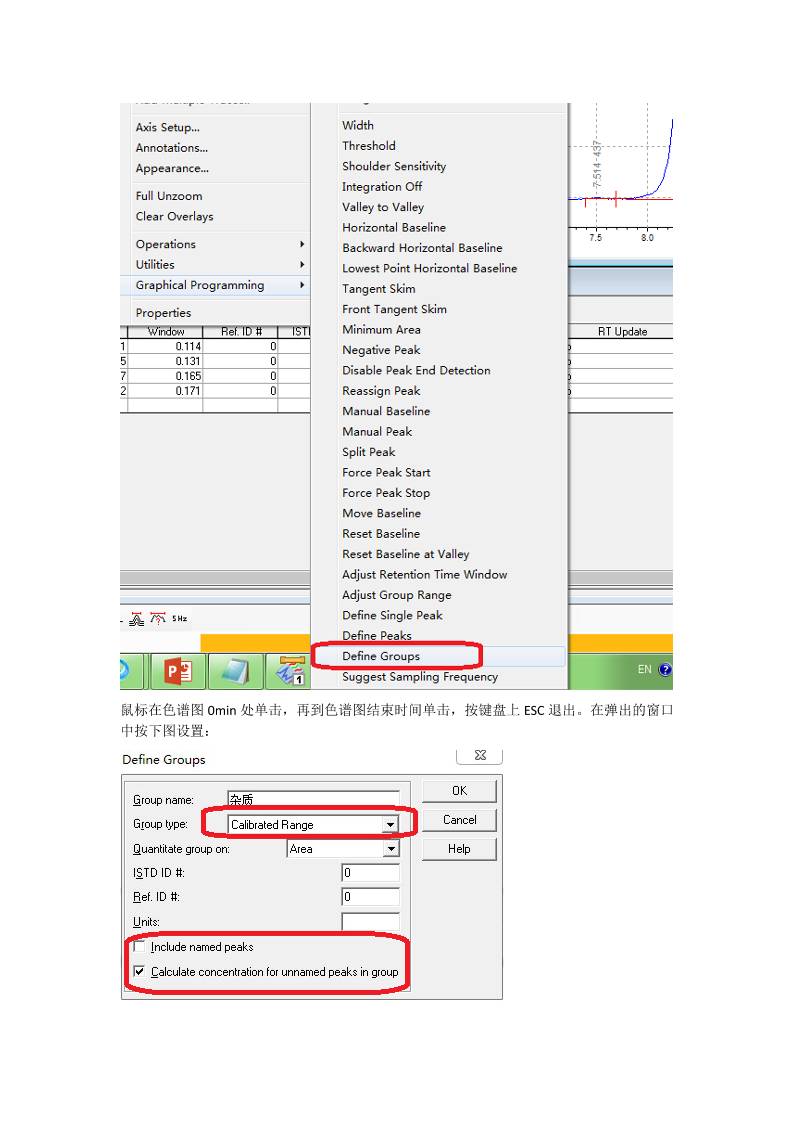Click OK in Define Groups dialog
This screenshot has width=793, height=1122.
pos(459,790)
